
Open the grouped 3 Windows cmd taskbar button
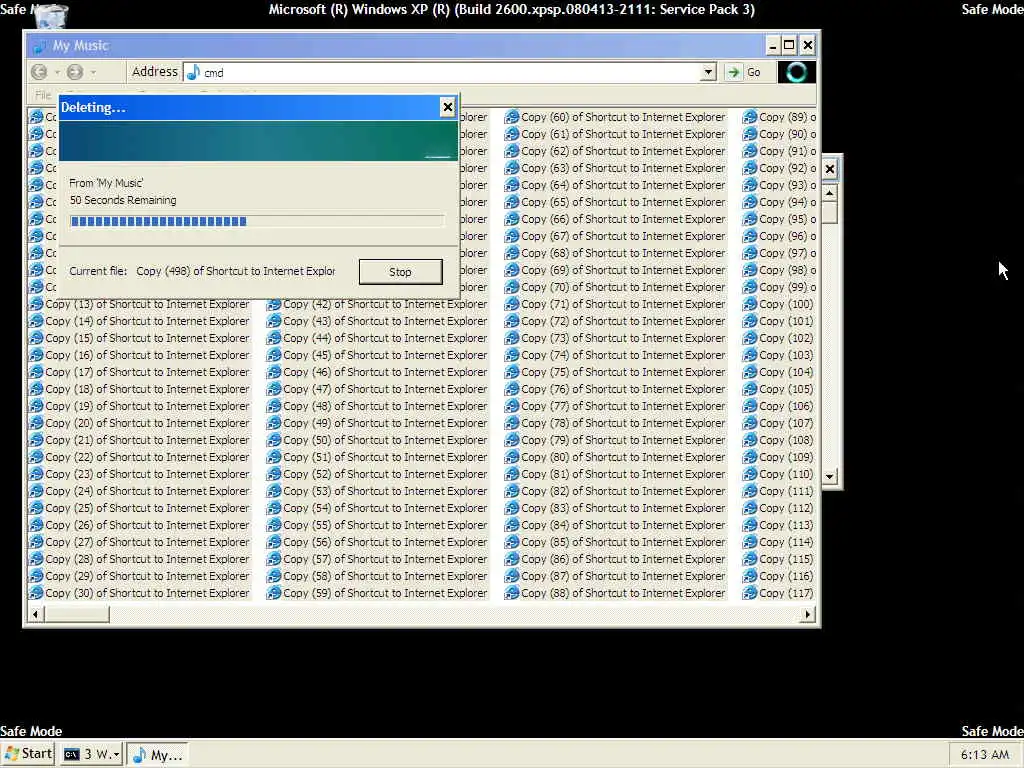click(x=91, y=754)
